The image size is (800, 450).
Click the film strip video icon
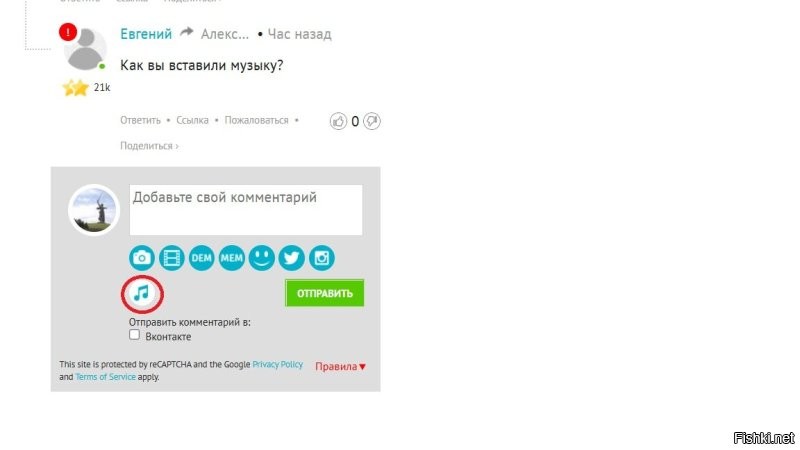tap(172, 258)
